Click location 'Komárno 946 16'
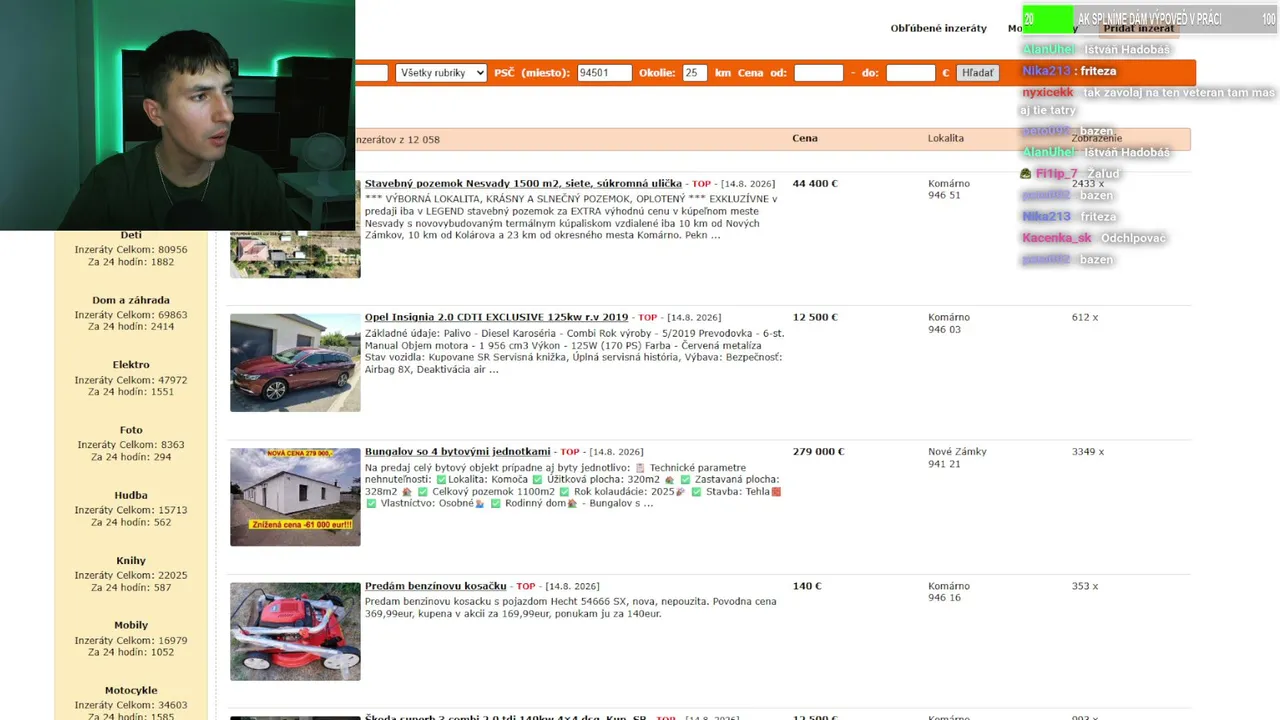The image size is (1280, 720). pyautogui.click(x=949, y=592)
